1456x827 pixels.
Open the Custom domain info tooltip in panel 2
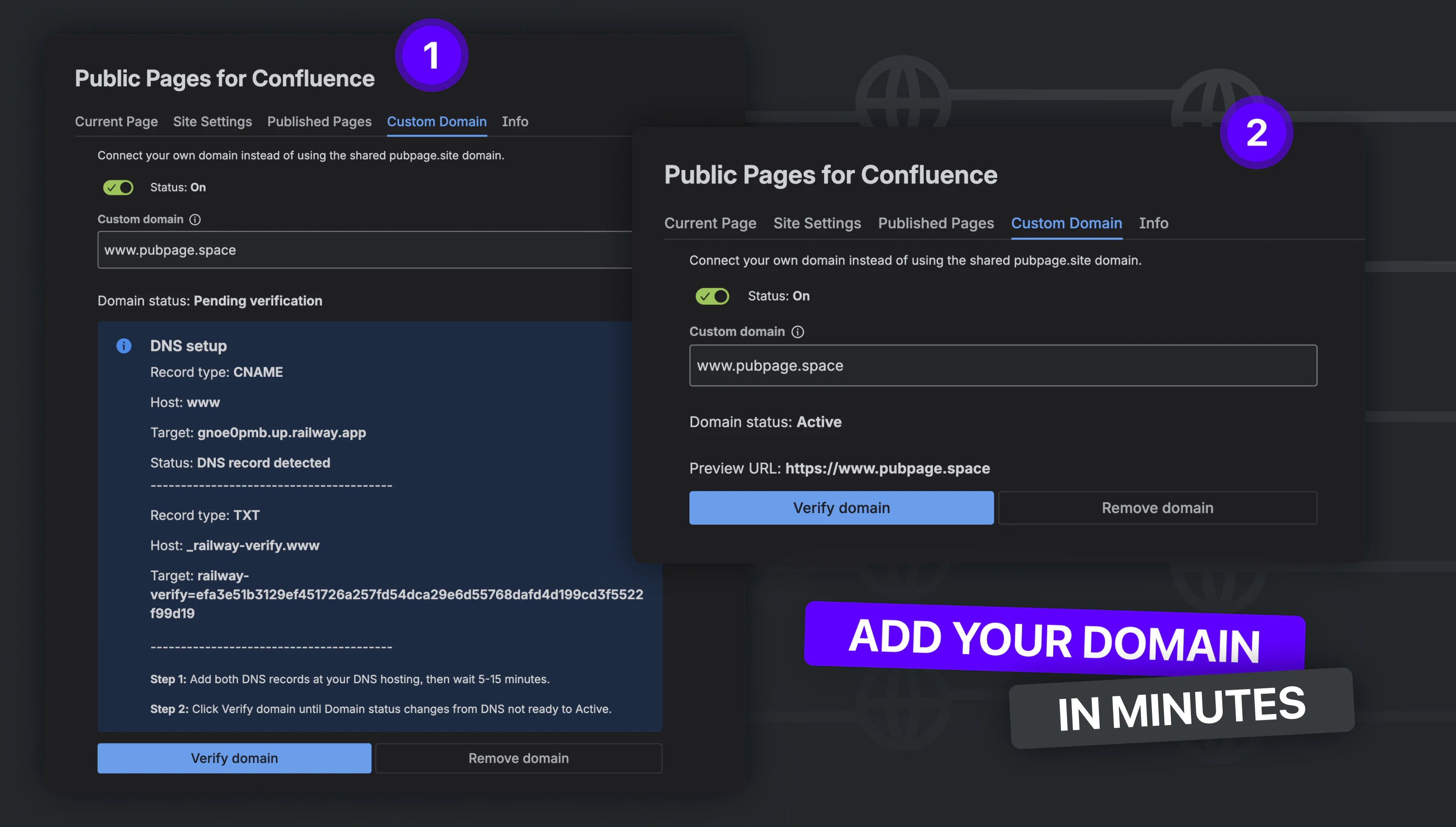click(797, 332)
